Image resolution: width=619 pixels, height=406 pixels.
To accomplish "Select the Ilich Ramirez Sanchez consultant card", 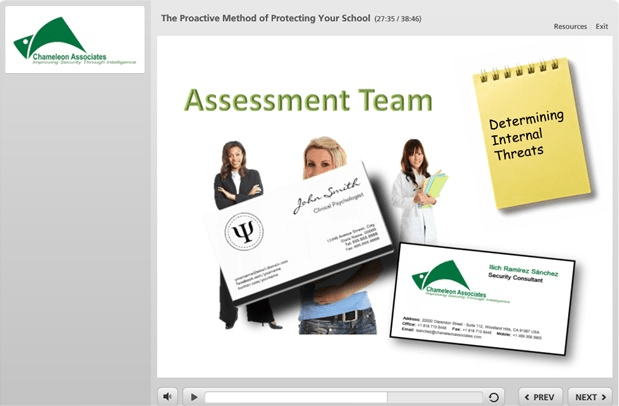I will [x=481, y=295].
